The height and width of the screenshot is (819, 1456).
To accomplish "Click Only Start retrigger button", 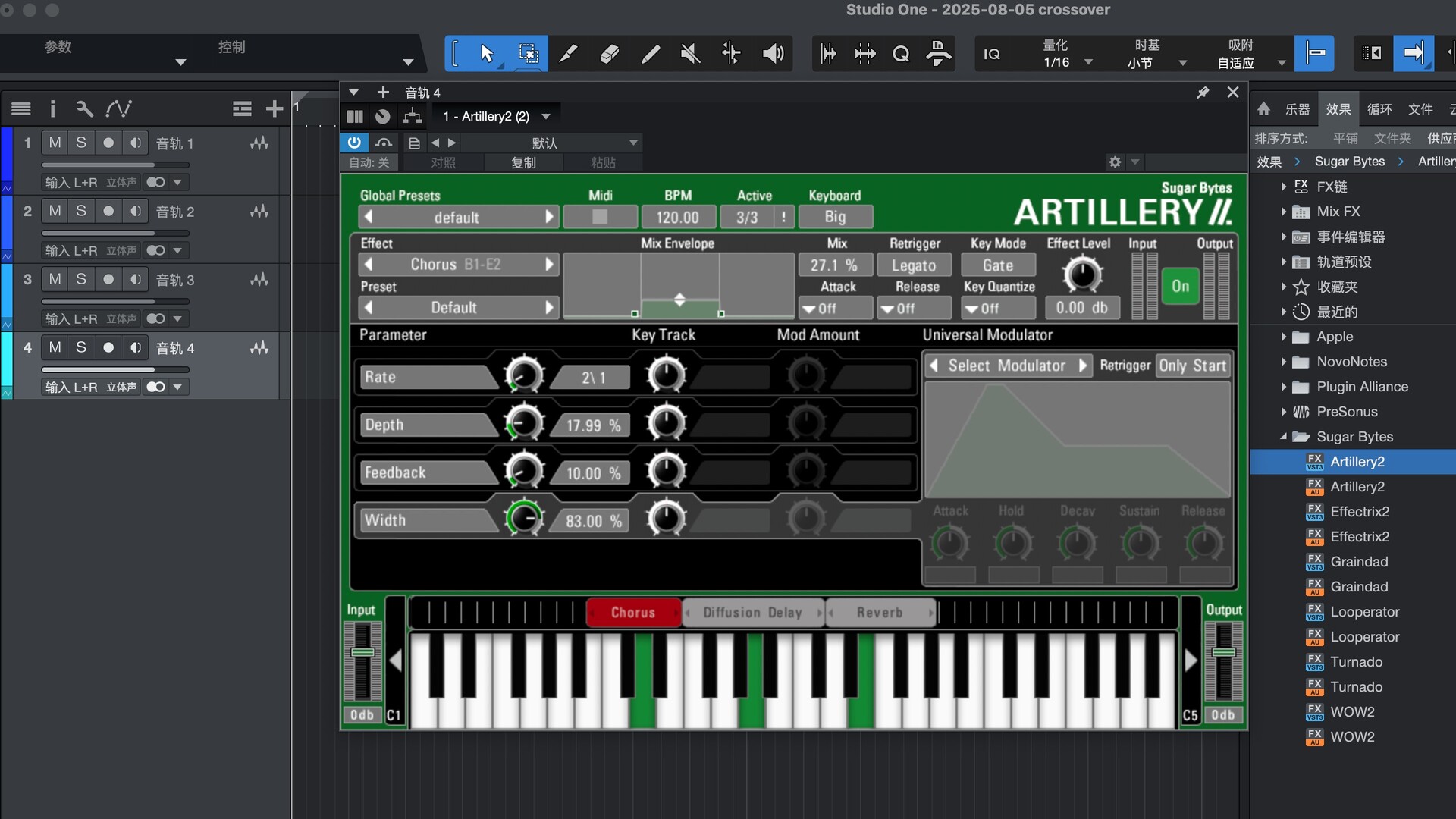I will click(1193, 366).
